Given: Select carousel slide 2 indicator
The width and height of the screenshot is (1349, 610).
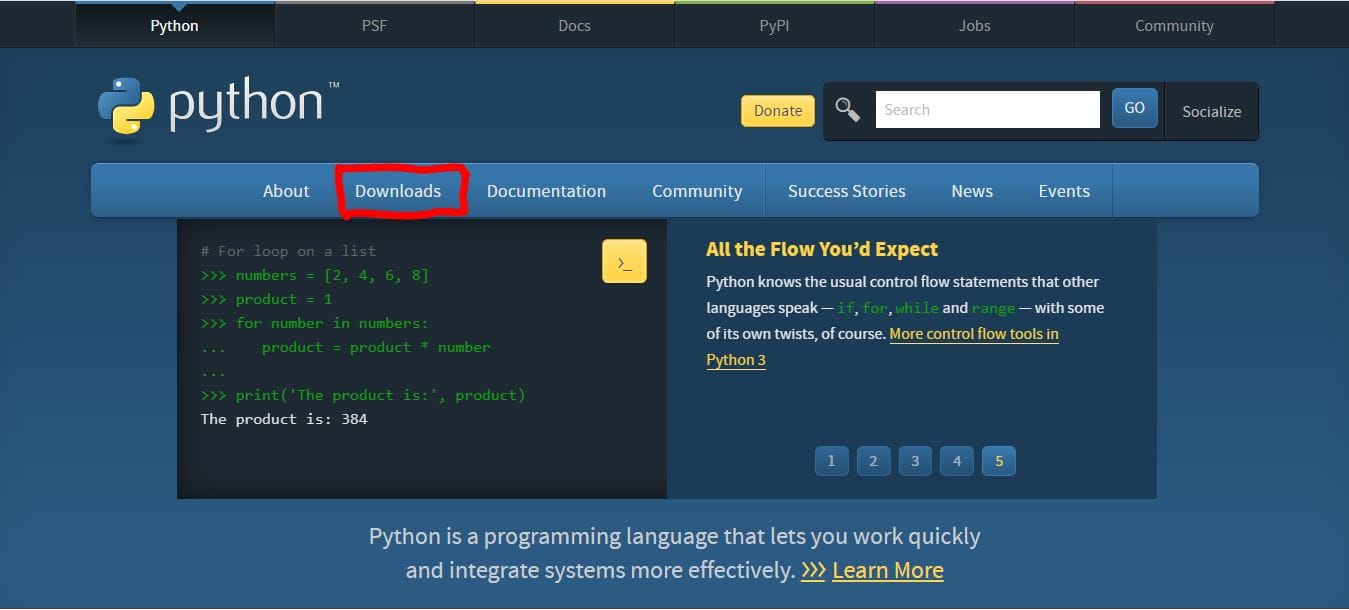Looking at the screenshot, I should [873, 460].
